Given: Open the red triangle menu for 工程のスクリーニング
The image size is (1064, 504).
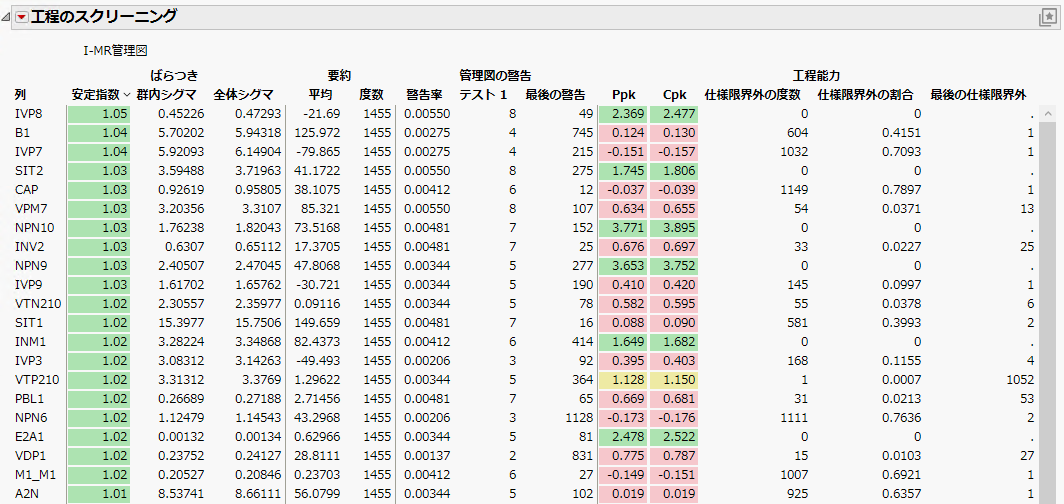Looking at the screenshot, I should [22, 17].
